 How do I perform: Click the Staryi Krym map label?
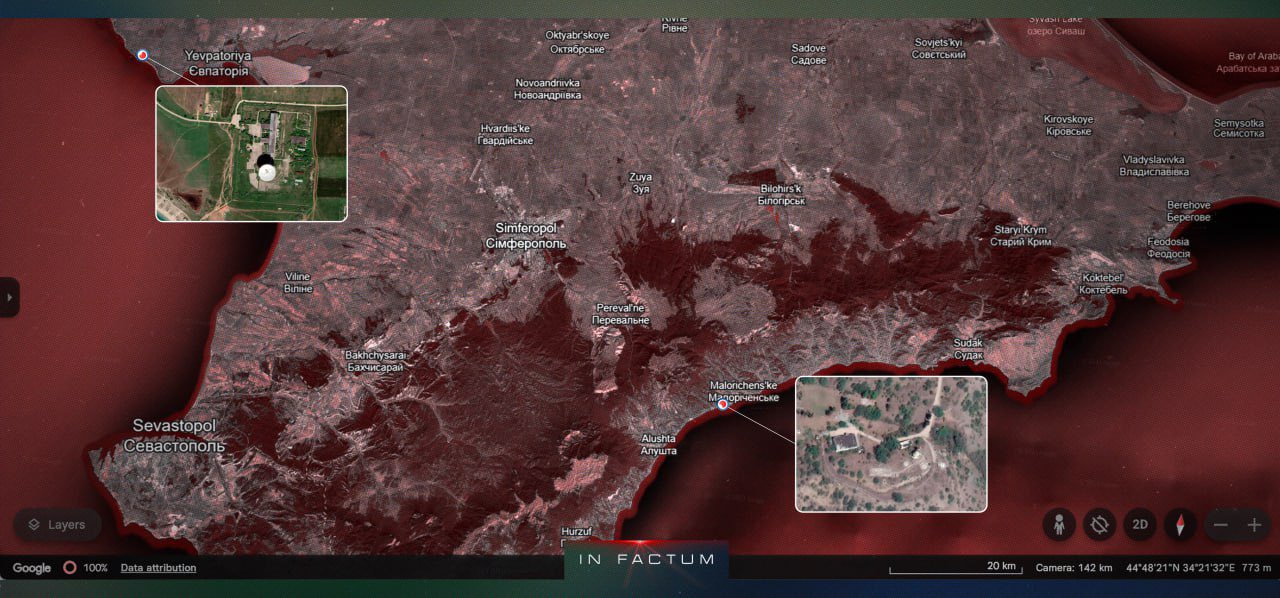1021,236
